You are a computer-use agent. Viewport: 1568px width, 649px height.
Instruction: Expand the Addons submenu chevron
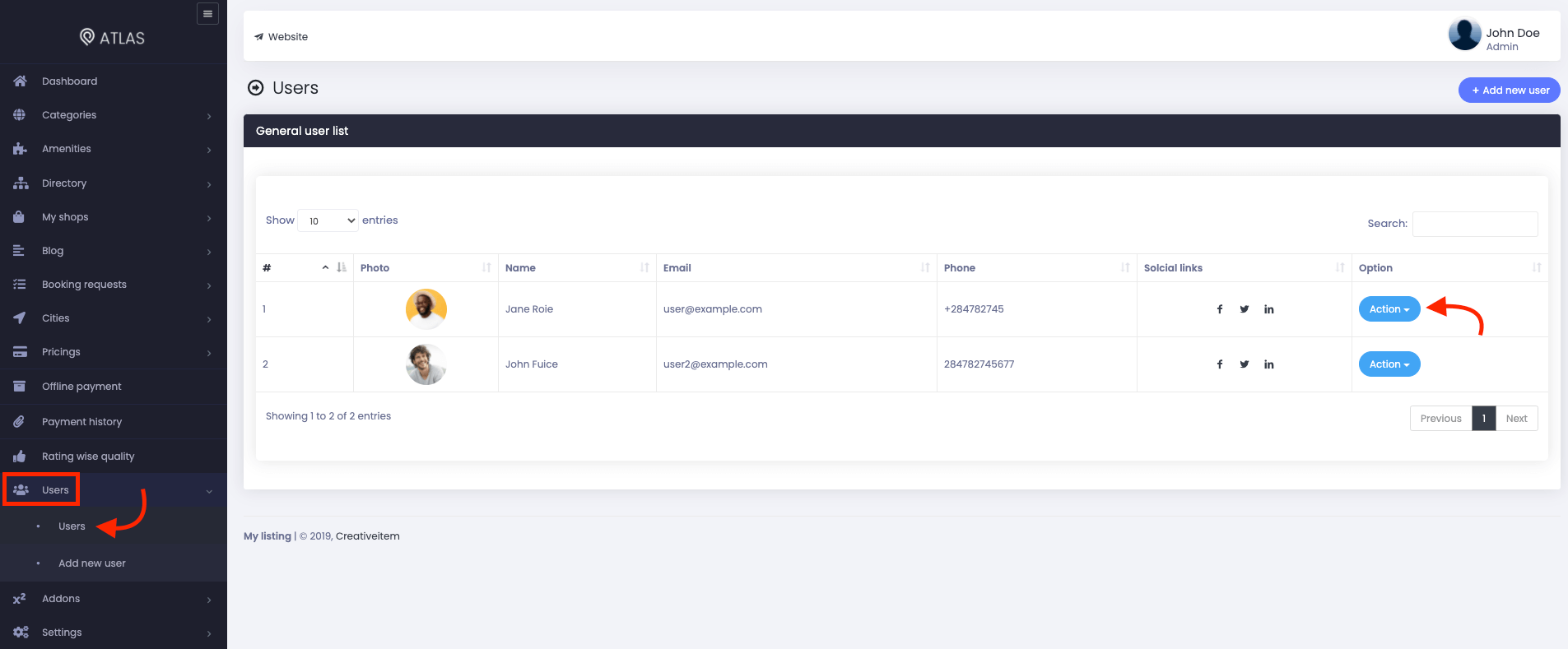point(209,600)
